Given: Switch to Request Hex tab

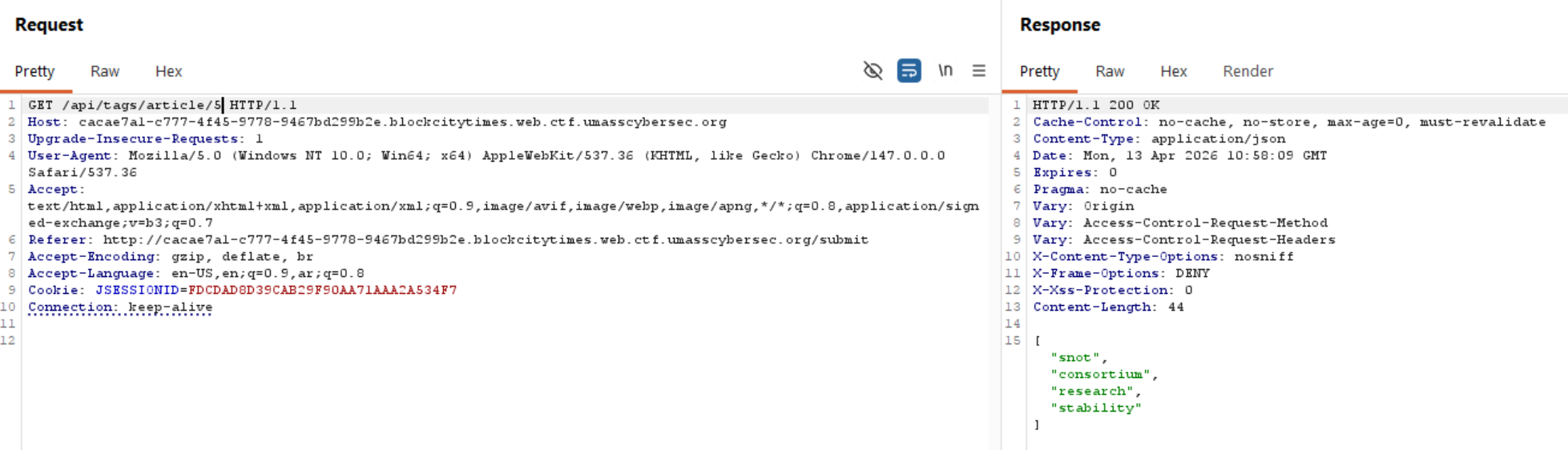Looking at the screenshot, I should coord(168,71).
